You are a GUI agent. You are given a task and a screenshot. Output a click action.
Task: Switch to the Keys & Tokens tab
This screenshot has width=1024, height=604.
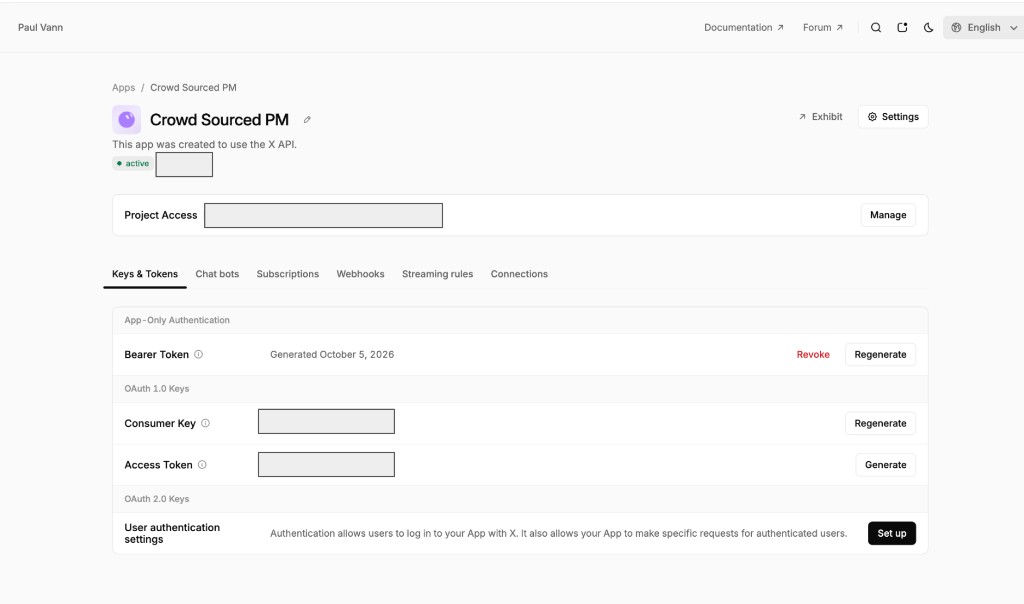[x=145, y=274]
